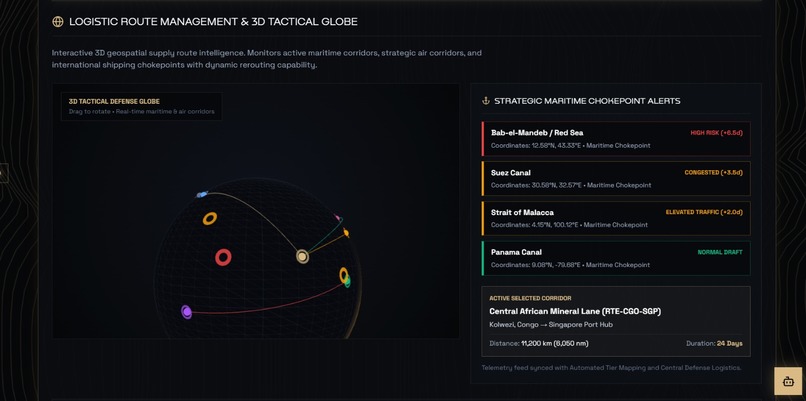Click the Logistic Route Management section title
Viewport: 806px width, 401px height.
click(x=213, y=22)
